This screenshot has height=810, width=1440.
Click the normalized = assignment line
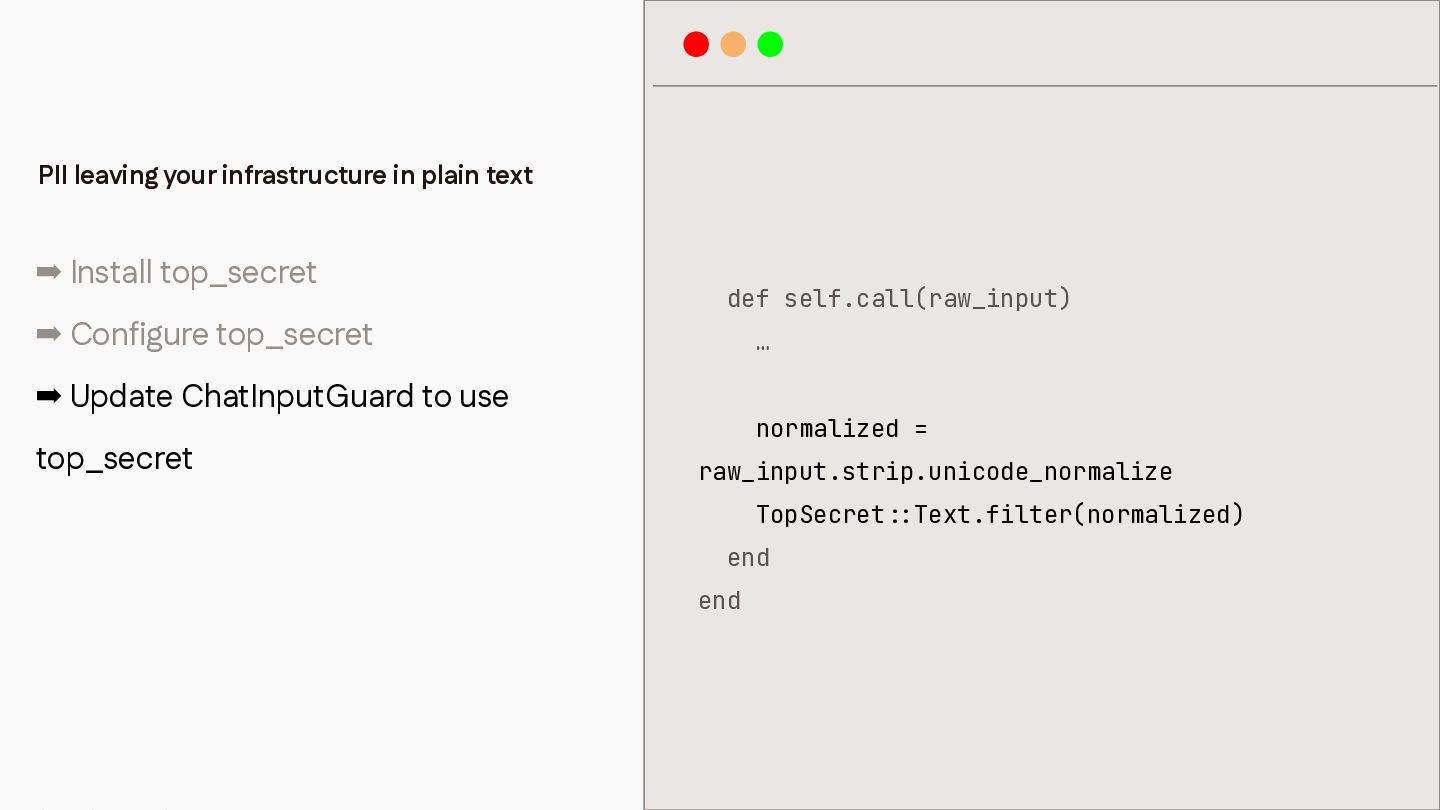842,429
